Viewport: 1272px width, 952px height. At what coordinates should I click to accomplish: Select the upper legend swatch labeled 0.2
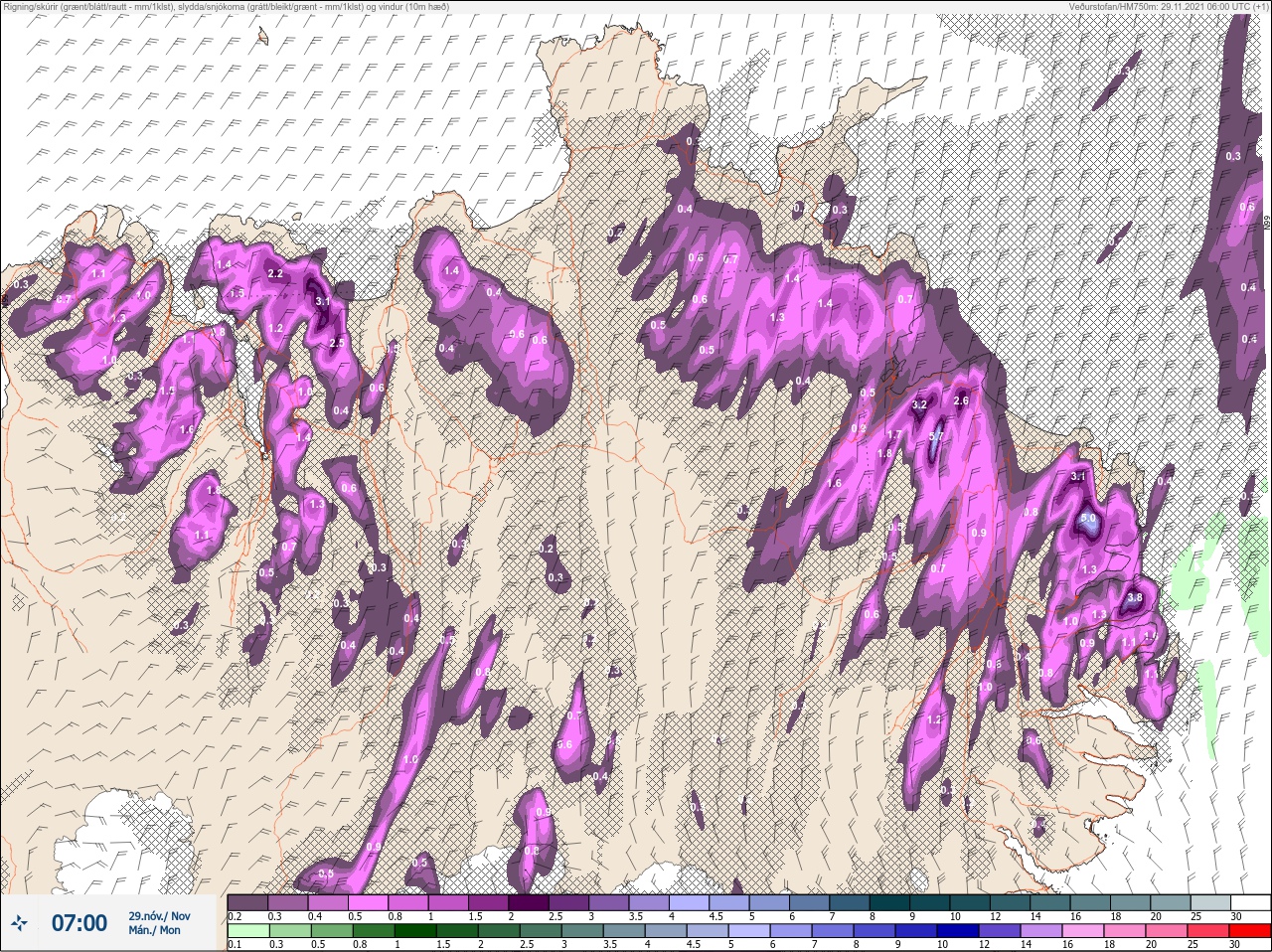click(x=247, y=902)
